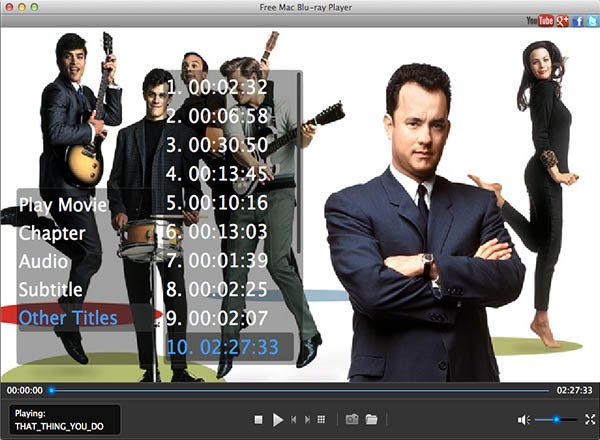Select Audio menu item
Viewport: 600px width, 440px height.
(x=43, y=261)
